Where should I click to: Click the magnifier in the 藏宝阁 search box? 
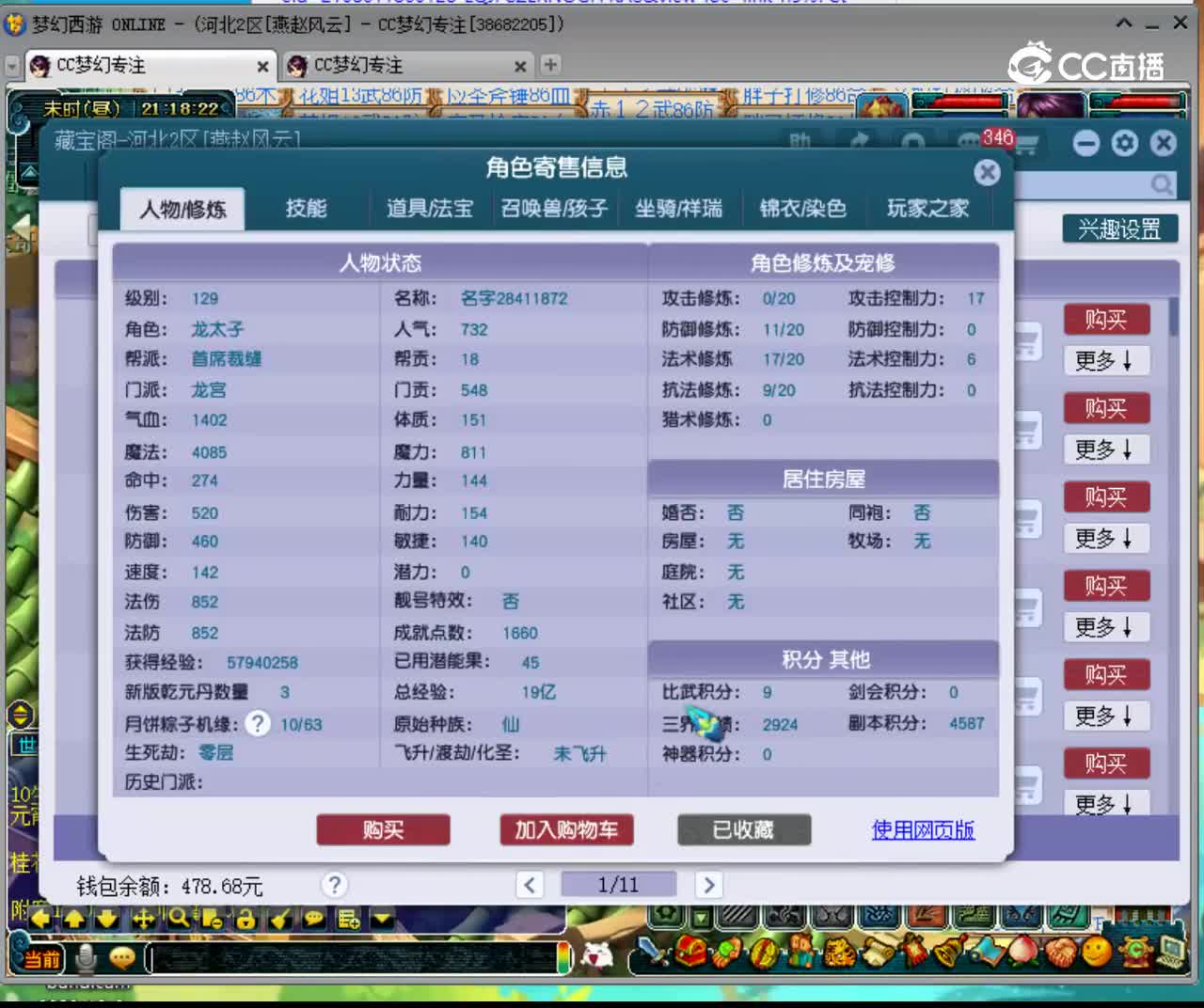point(1163,184)
